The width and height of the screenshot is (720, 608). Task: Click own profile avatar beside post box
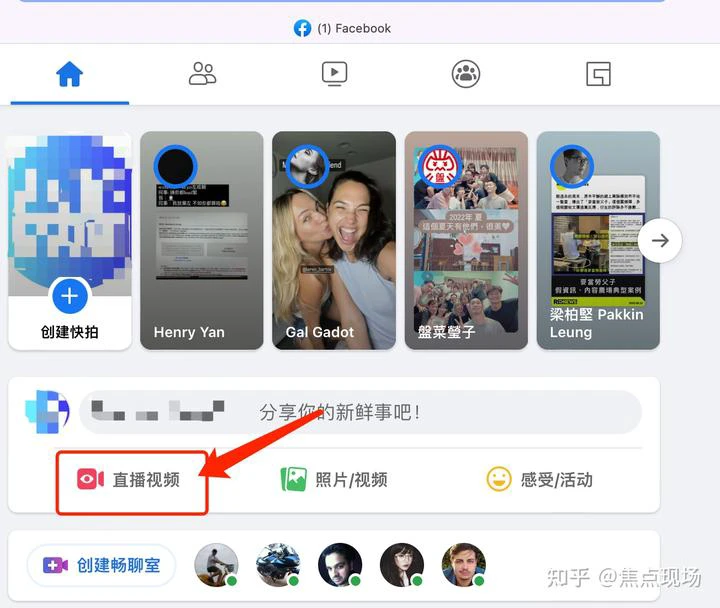[x=47, y=412]
